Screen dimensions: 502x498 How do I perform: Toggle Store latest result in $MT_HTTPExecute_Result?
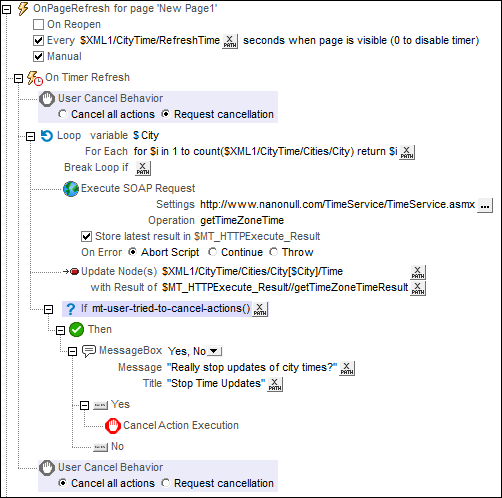[87, 237]
